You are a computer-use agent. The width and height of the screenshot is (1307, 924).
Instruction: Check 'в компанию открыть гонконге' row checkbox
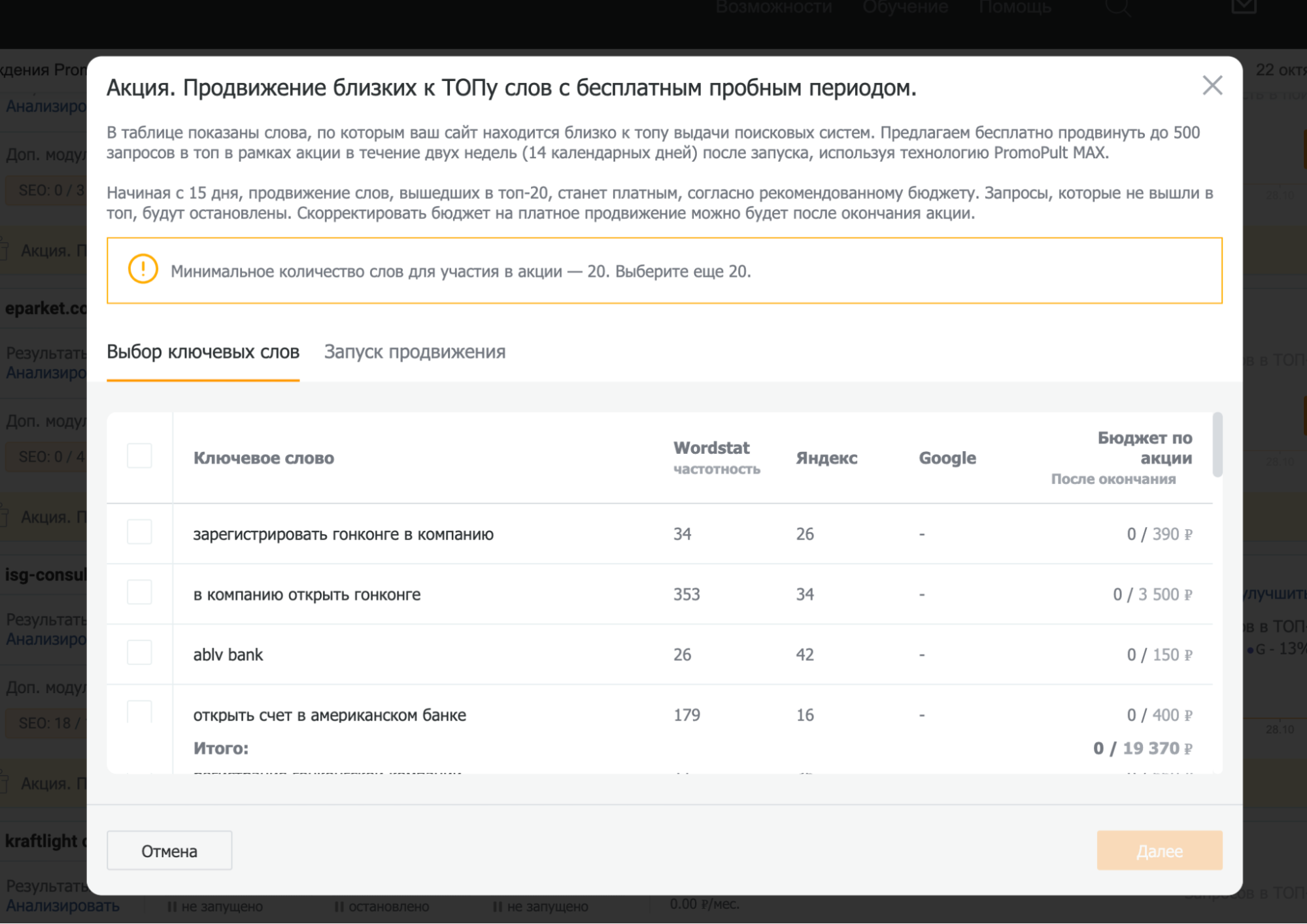139,592
